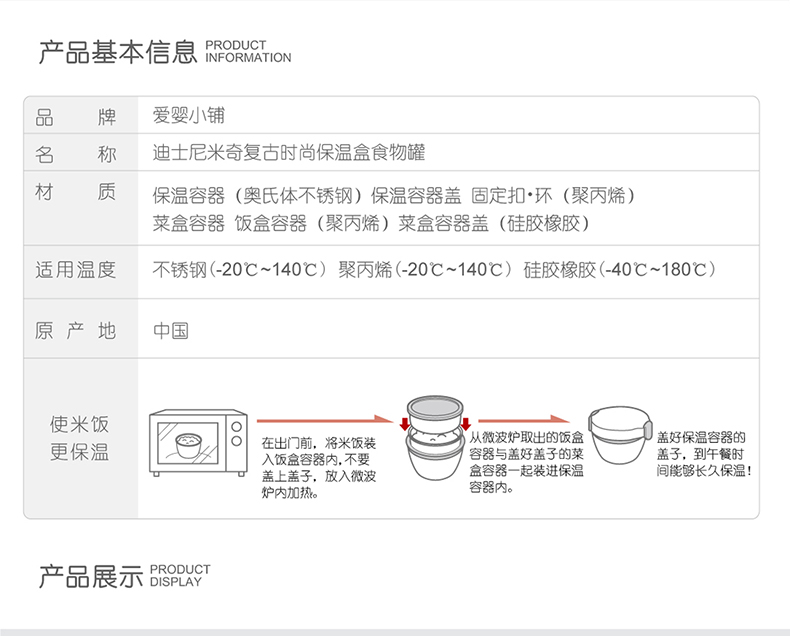Click the 产品基本信息 section heading
This screenshot has height=636, width=790.
coord(117,52)
